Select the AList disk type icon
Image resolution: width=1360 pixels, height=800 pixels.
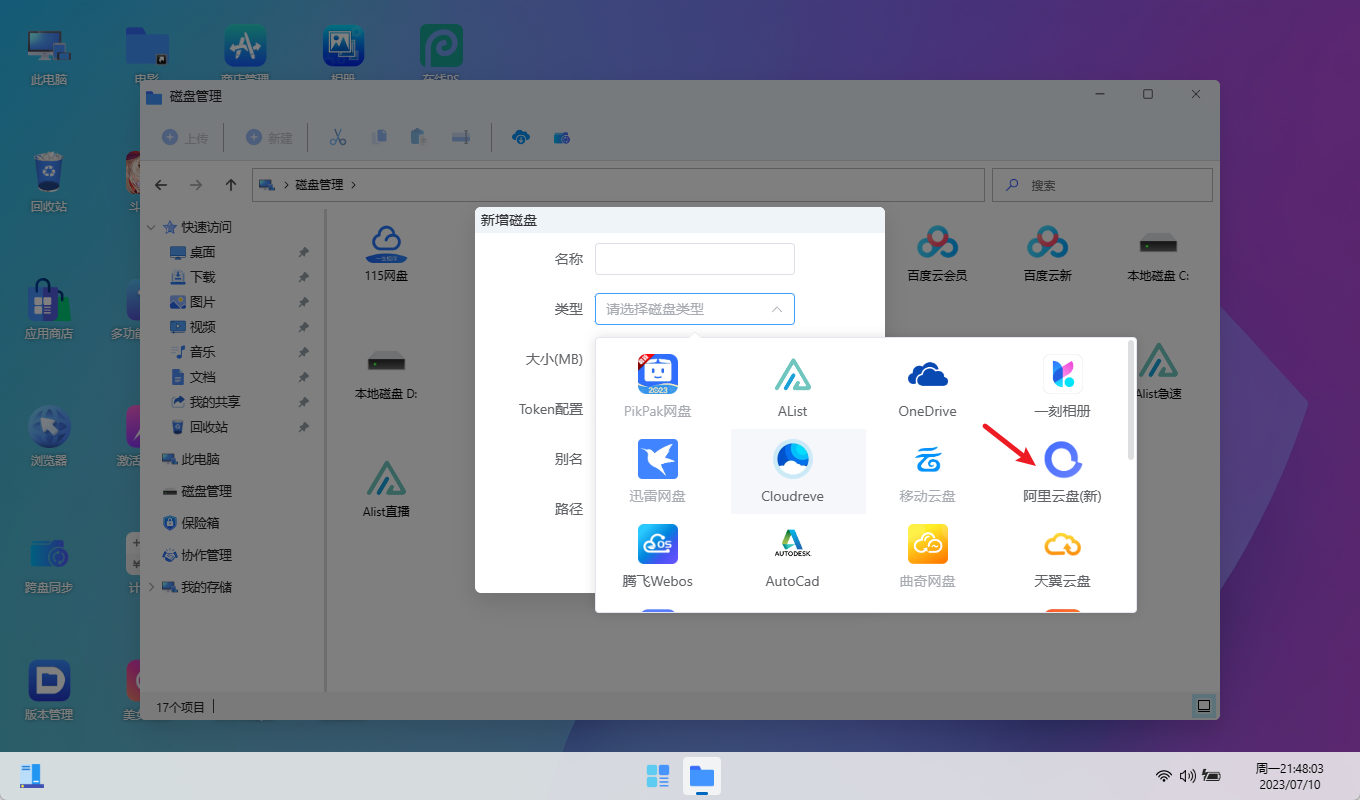(792, 375)
